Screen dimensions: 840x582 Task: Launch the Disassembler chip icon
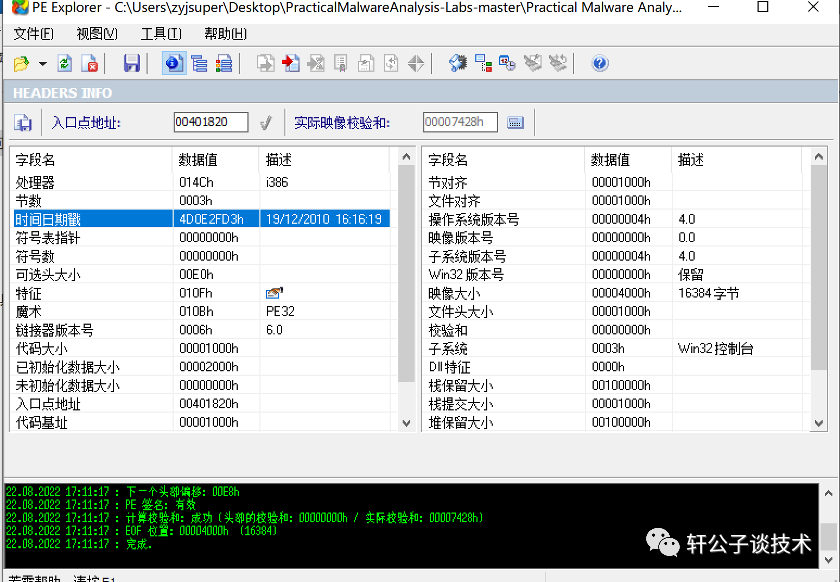(458, 64)
